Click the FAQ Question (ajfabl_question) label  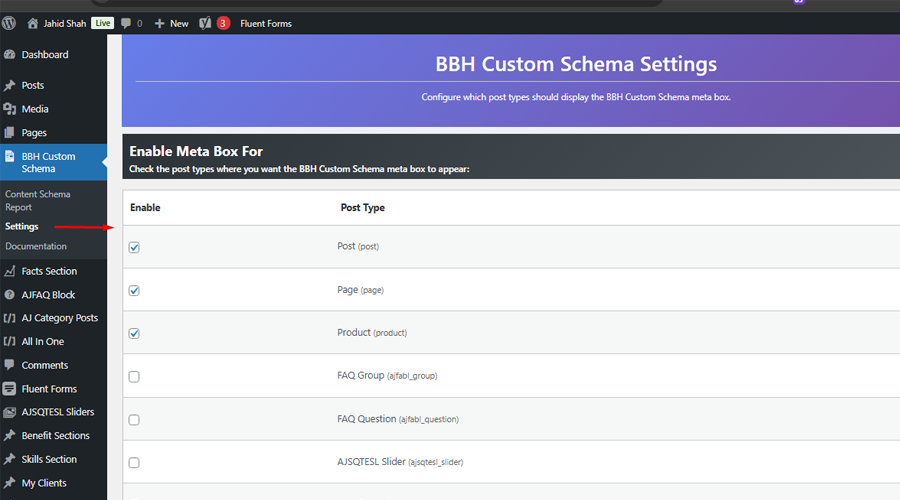coord(398,419)
